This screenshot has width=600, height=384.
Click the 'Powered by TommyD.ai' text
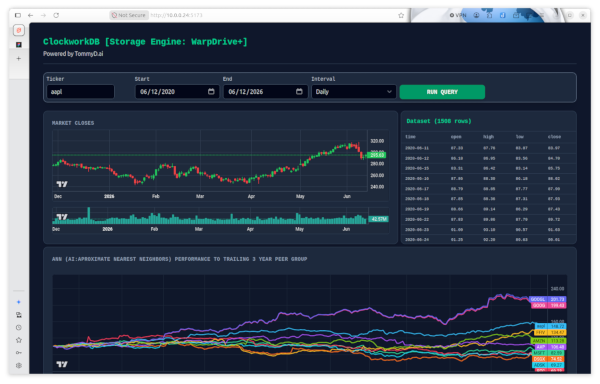(x=73, y=54)
